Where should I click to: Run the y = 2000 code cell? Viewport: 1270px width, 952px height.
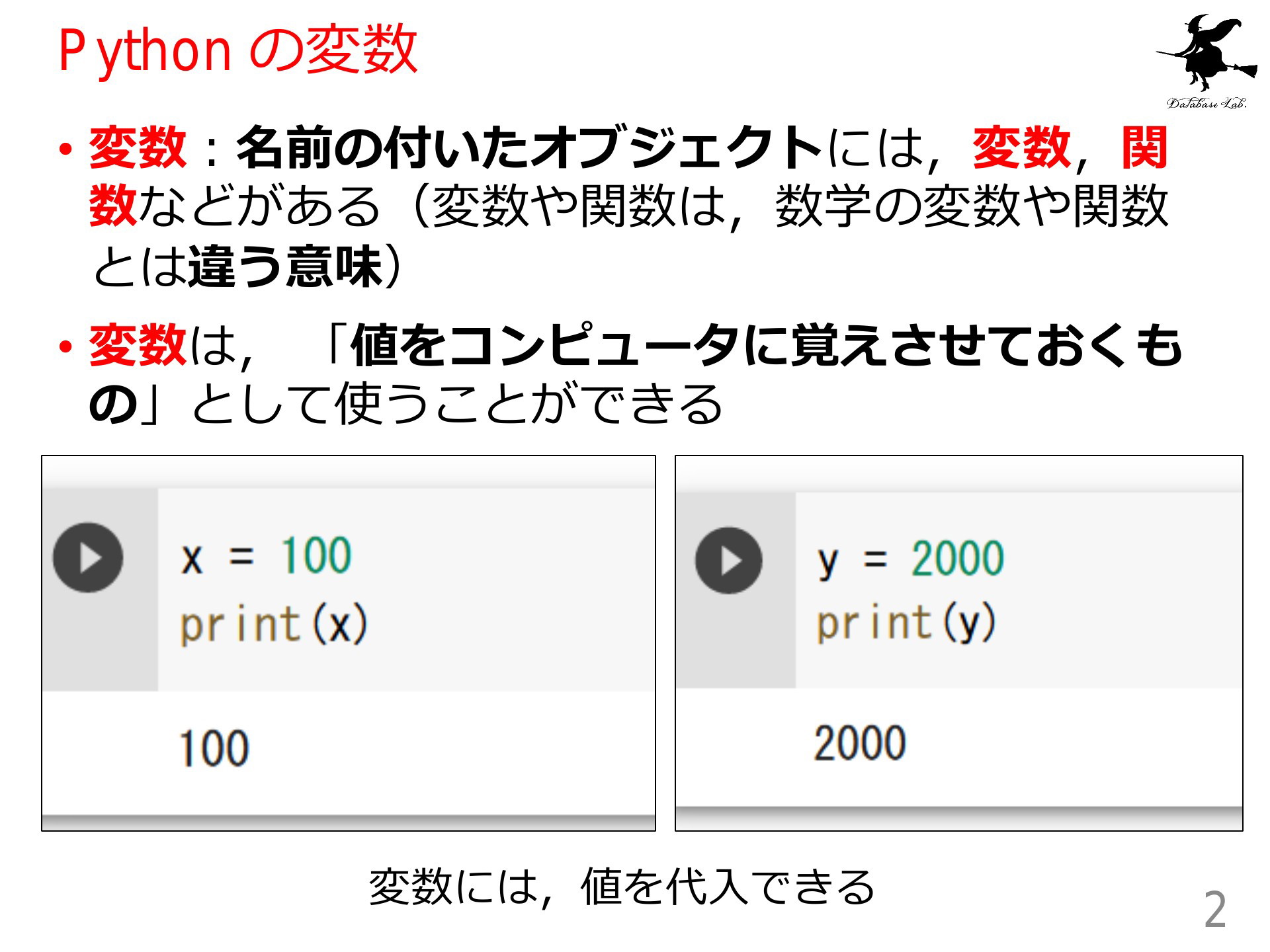click(x=728, y=560)
